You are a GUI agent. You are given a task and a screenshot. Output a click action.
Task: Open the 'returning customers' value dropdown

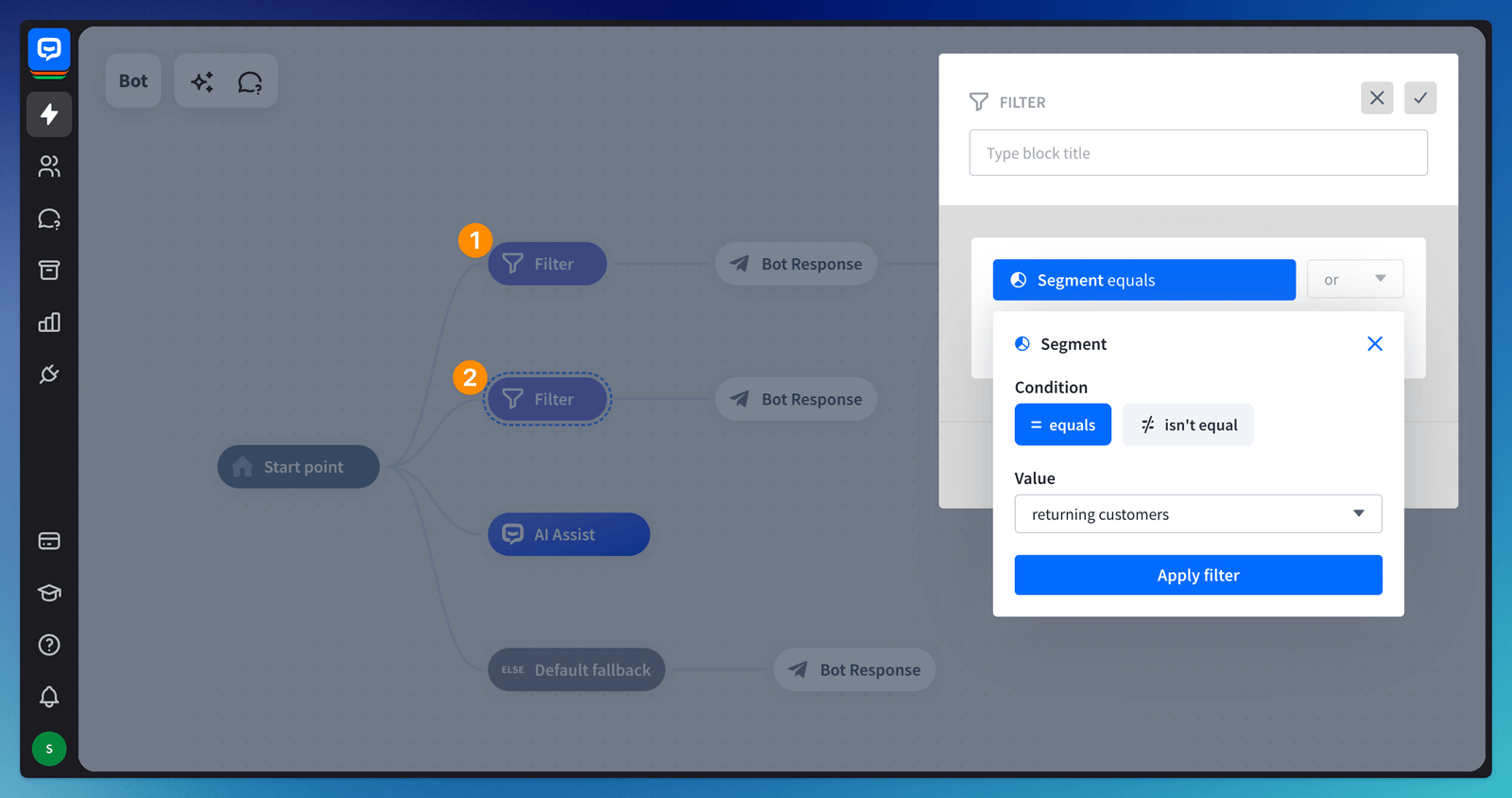pyautogui.click(x=1197, y=513)
